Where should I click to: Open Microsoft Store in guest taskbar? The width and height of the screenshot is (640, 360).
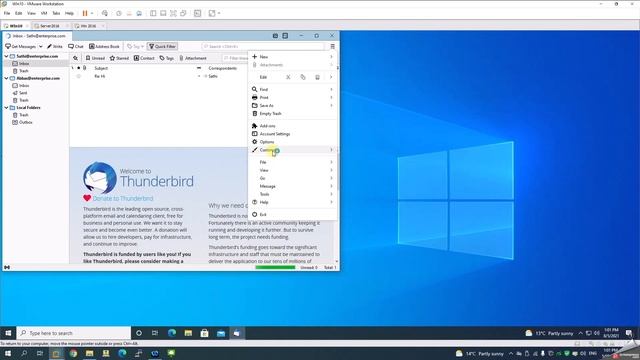[x=204, y=333]
